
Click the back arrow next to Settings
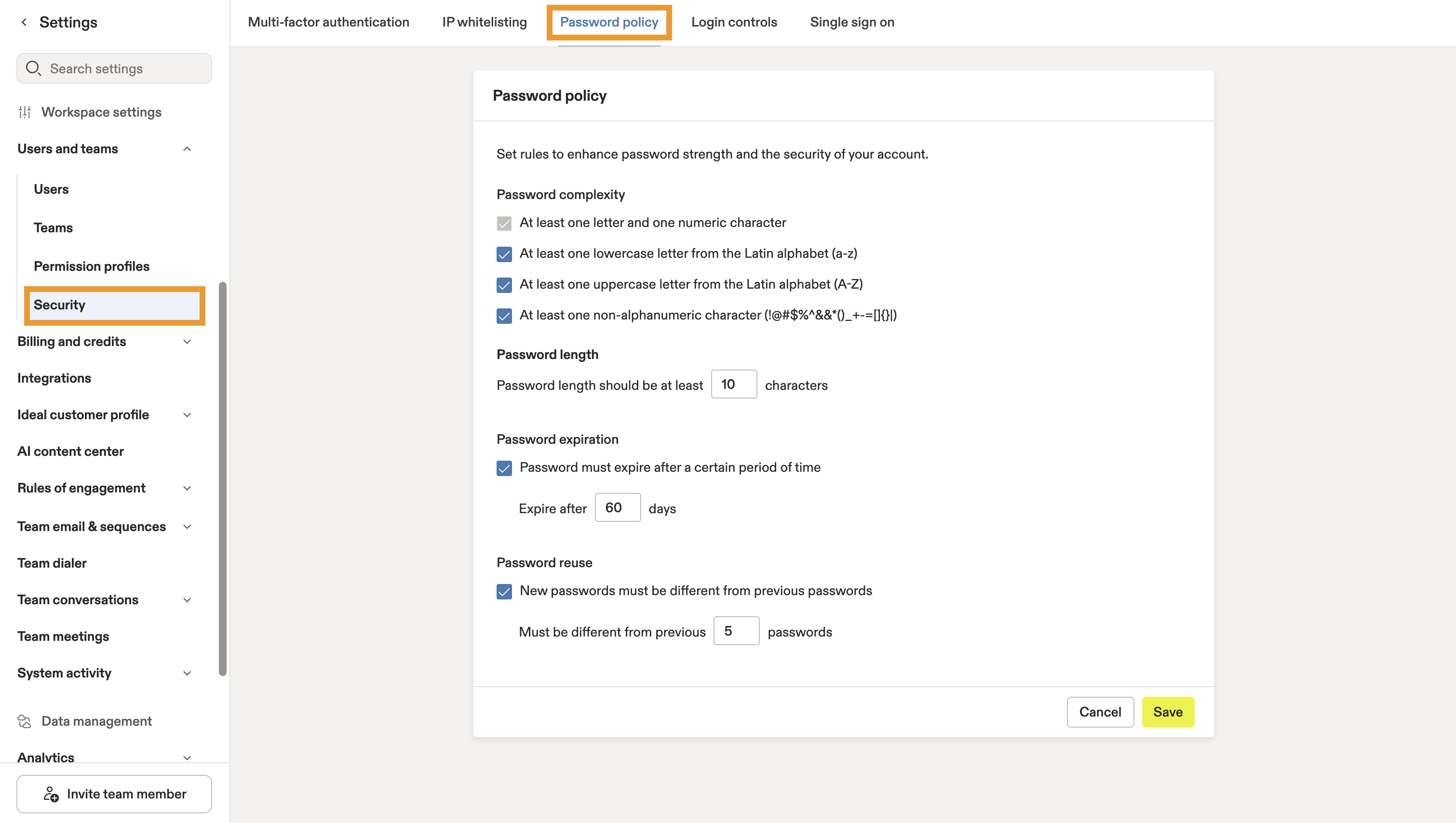[24, 22]
